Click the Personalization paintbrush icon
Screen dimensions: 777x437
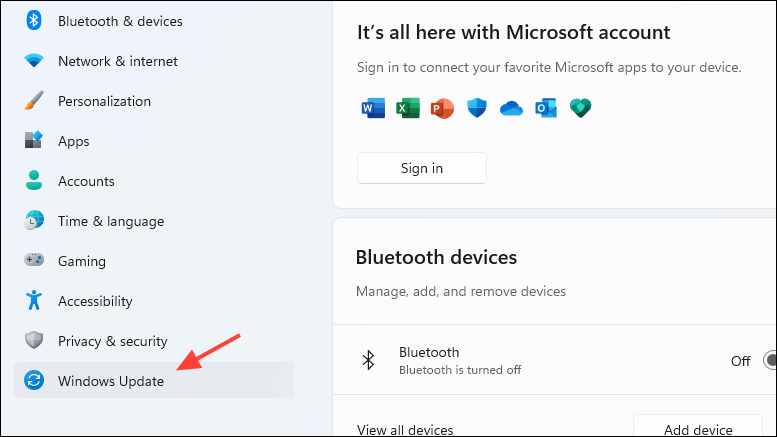tap(34, 101)
